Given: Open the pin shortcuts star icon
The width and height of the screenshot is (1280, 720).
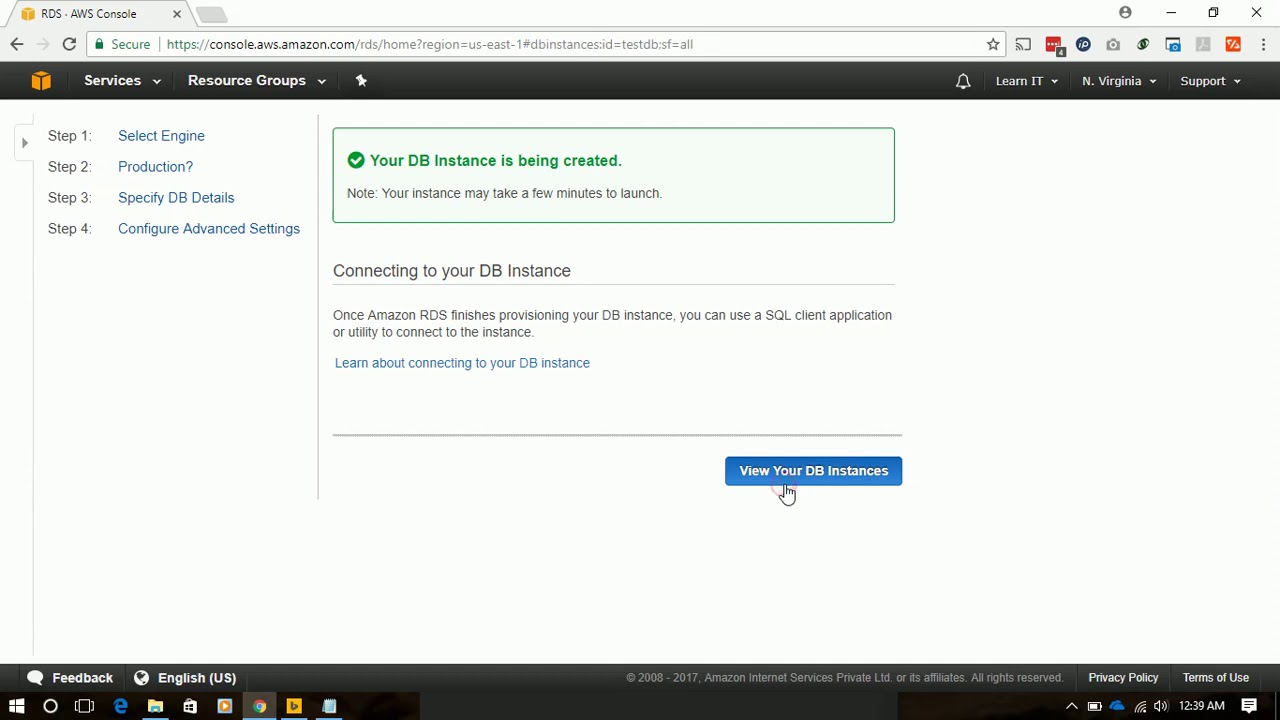Looking at the screenshot, I should [362, 81].
